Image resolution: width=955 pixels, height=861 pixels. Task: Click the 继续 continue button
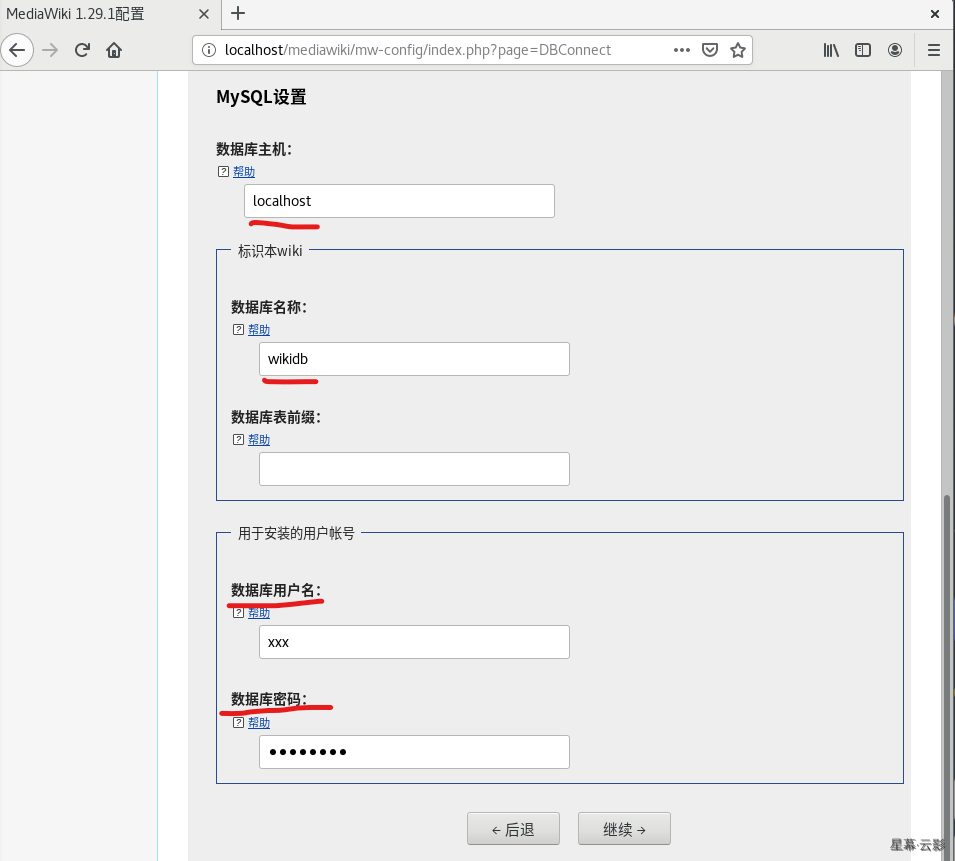click(x=624, y=829)
